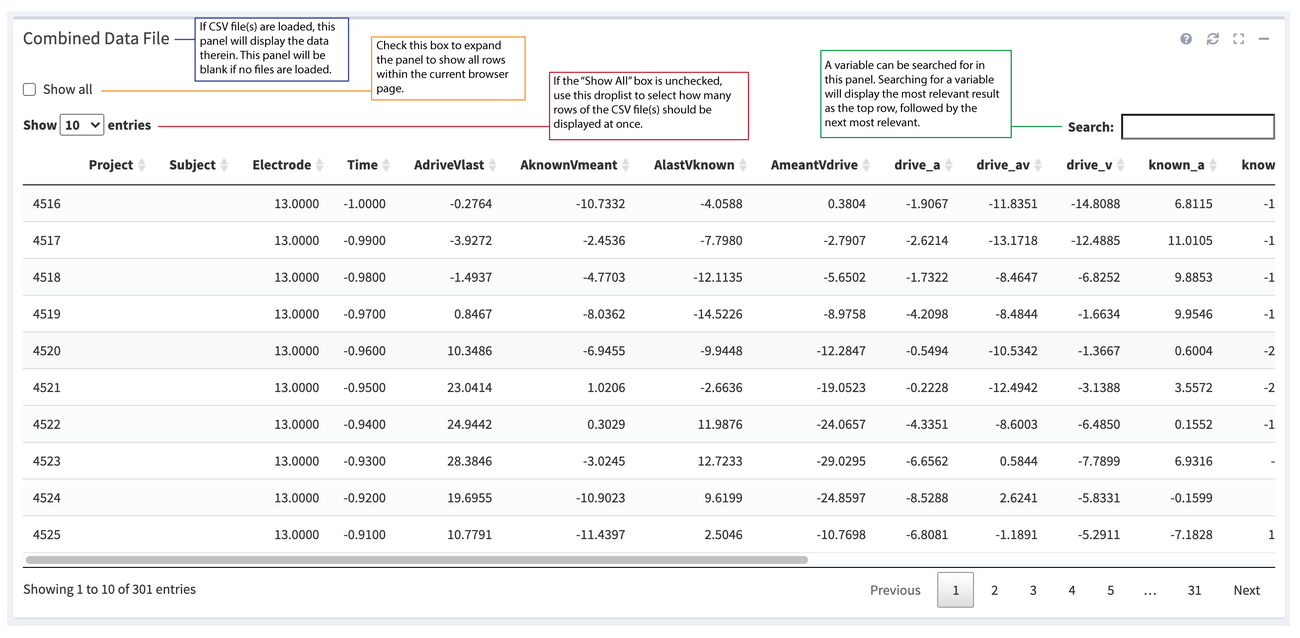Open the Show entries count dropdown
The image size is (1300, 638).
click(x=82, y=125)
